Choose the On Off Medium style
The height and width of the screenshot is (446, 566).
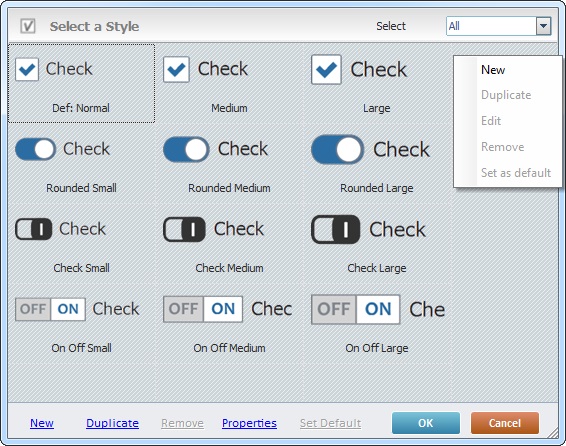[x=229, y=324]
